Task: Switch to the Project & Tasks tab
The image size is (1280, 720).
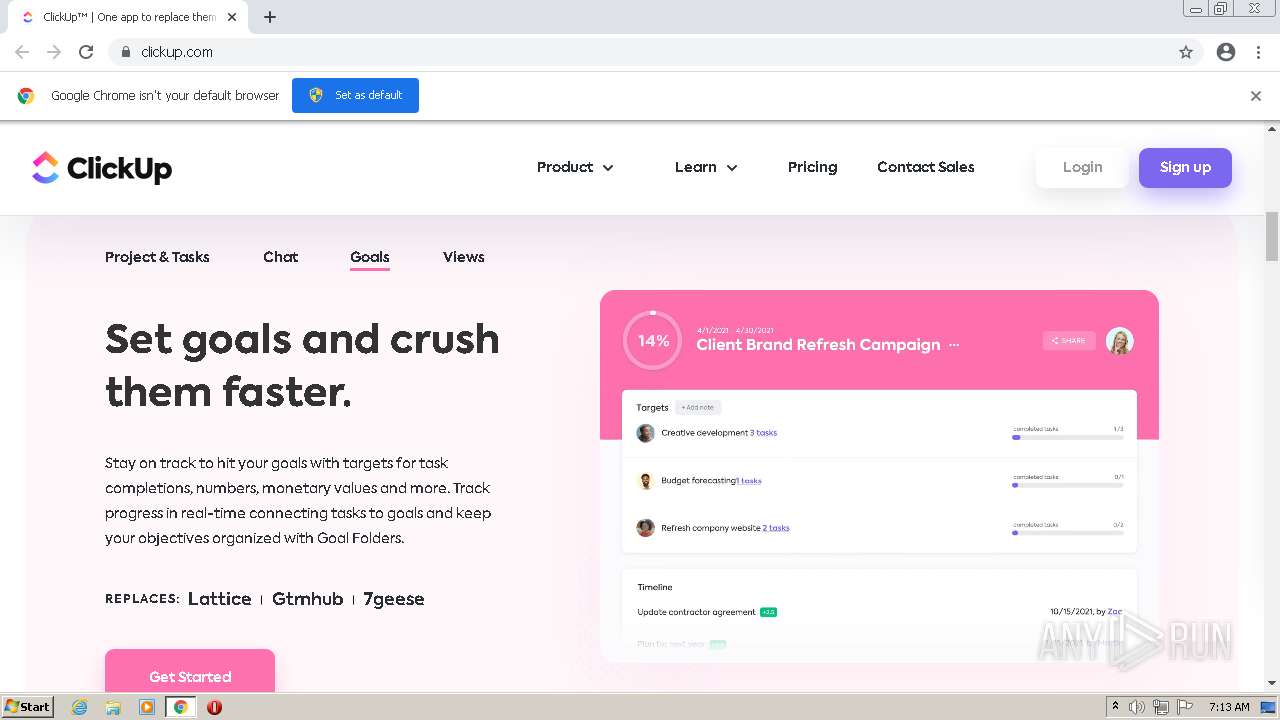Action: tap(157, 257)
